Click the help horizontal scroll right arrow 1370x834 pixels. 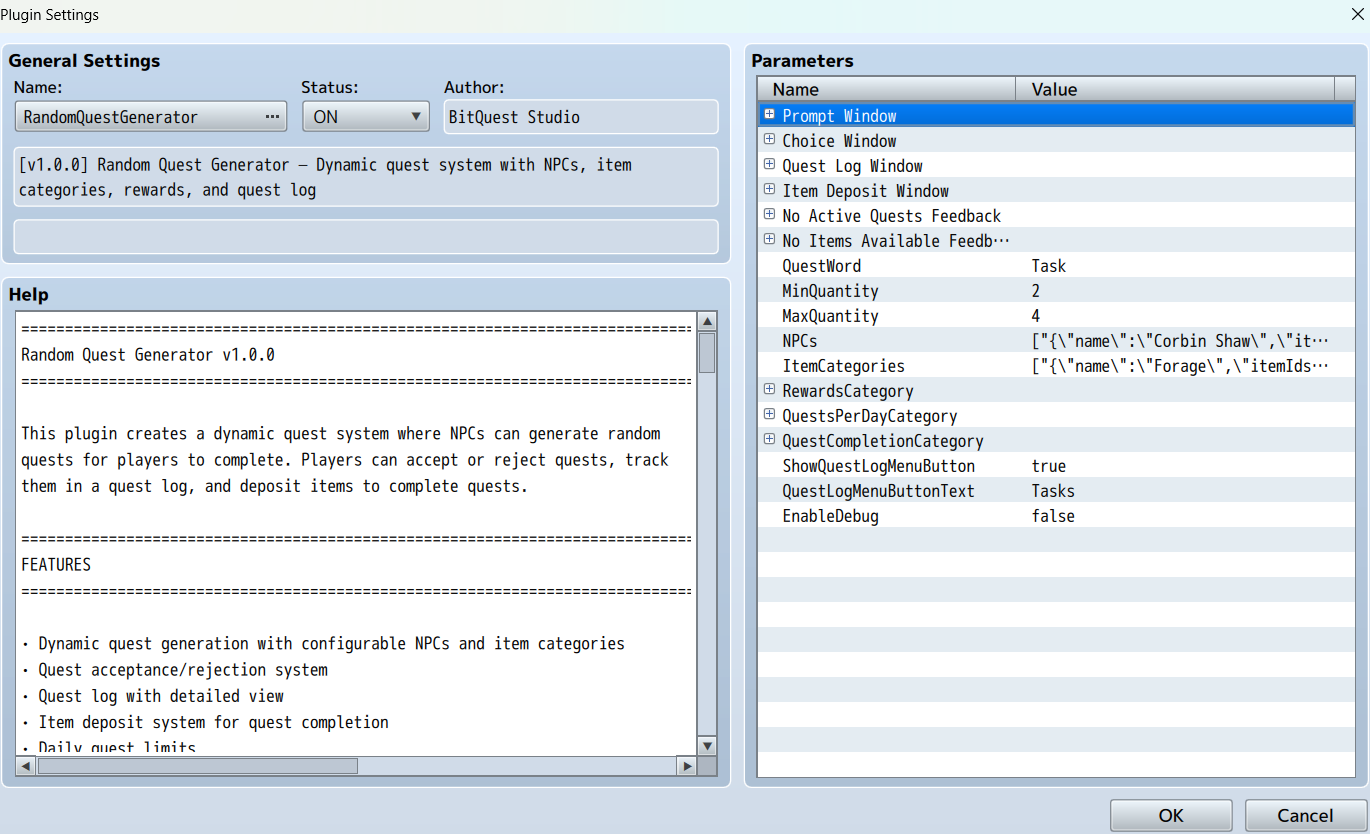686,766
